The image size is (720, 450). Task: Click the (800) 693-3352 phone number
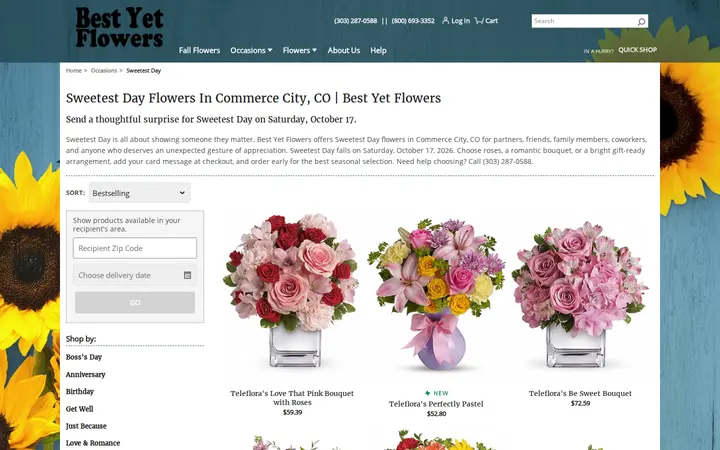413,21
